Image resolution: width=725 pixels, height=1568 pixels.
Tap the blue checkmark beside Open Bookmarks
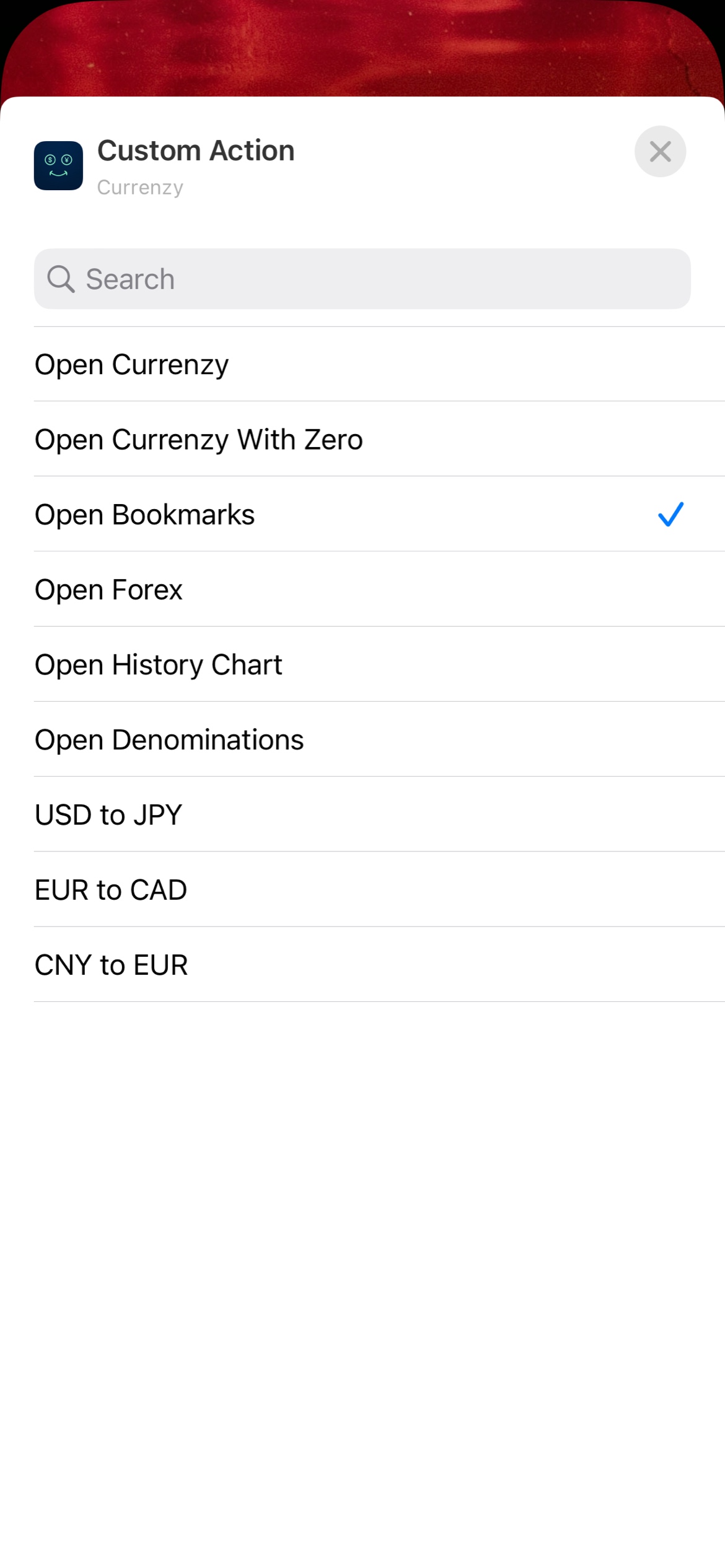click(670, 515)
